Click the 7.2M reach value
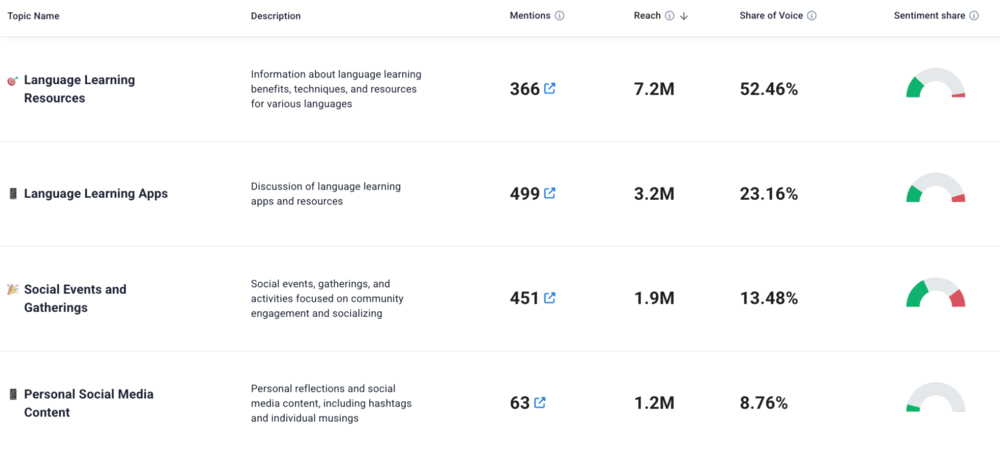The image size is (1000, 449). [654, 89]
